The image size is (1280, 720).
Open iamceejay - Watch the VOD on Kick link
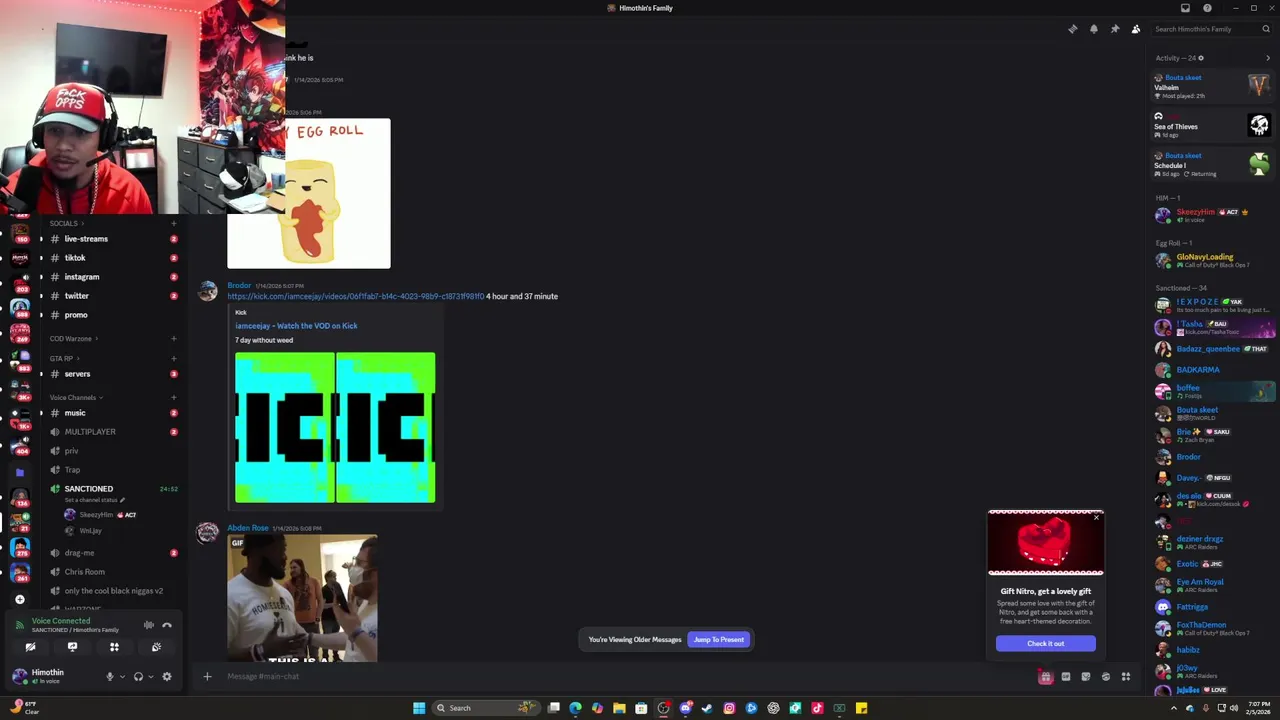tap(296, 326)
